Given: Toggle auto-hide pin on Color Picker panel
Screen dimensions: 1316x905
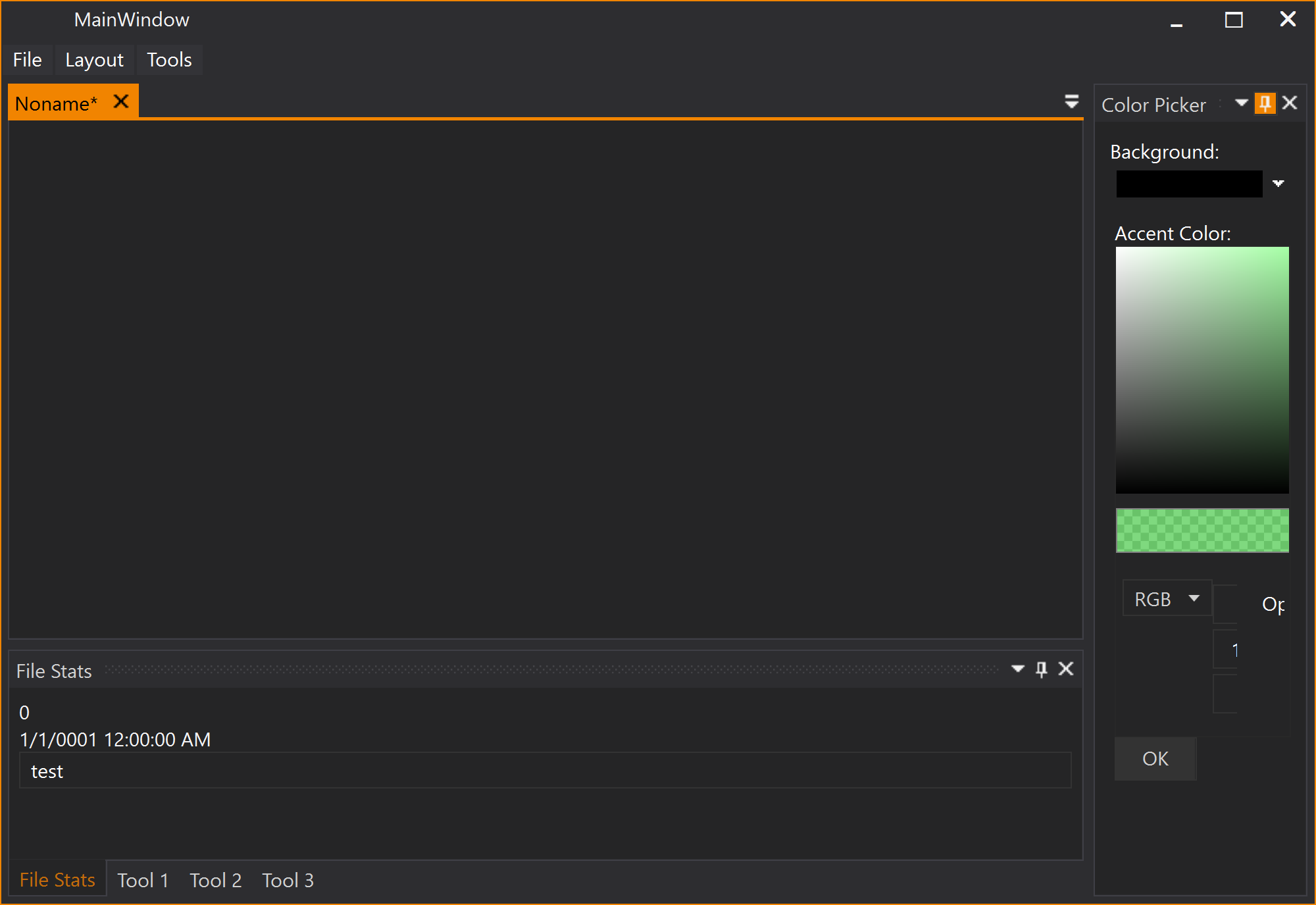Looking at the screenshot, I should coord(1264,103).
